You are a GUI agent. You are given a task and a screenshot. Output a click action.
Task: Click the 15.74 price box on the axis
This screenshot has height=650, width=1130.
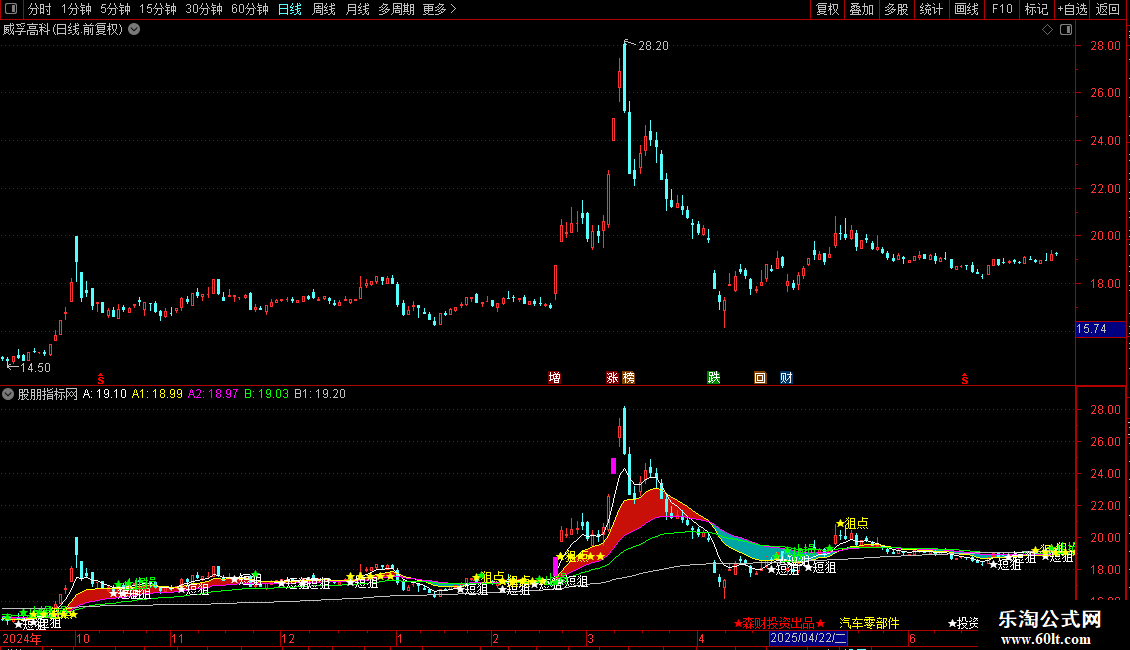point(1100,329)
